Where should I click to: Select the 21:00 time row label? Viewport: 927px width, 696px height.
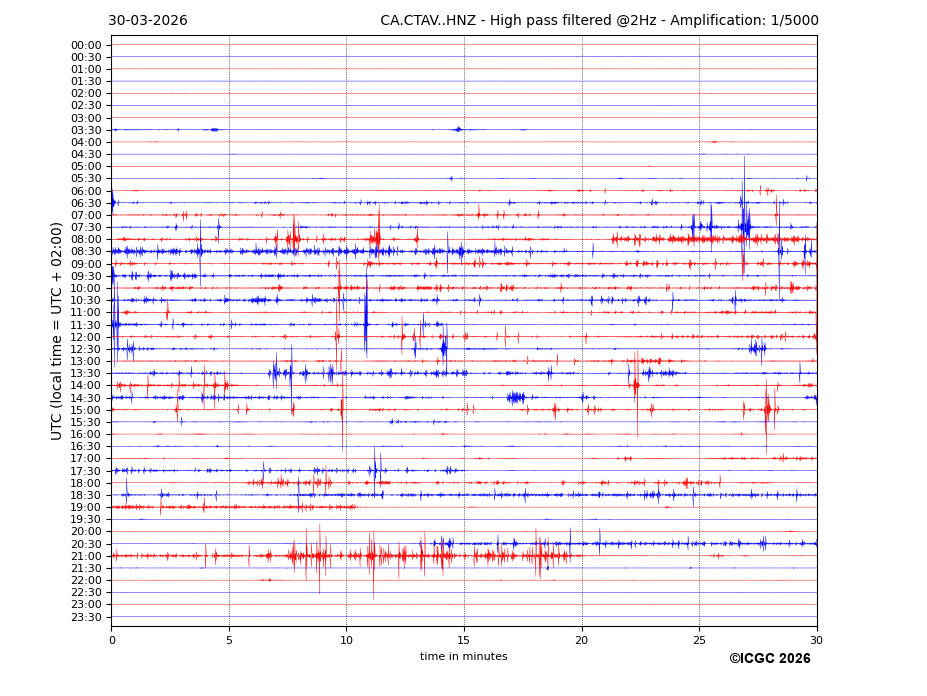pyautogui.click(x=86, y=556)
